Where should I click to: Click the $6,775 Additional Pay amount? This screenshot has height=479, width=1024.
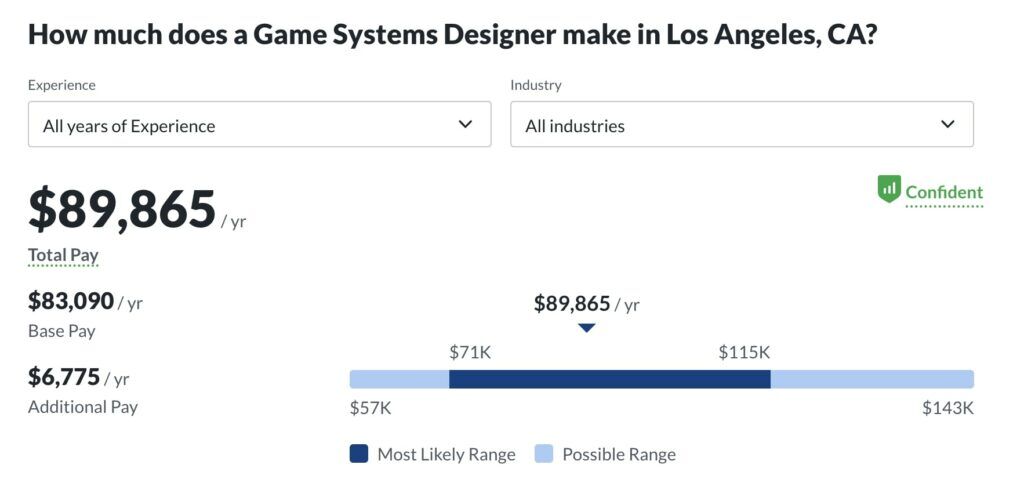(64, 377)
